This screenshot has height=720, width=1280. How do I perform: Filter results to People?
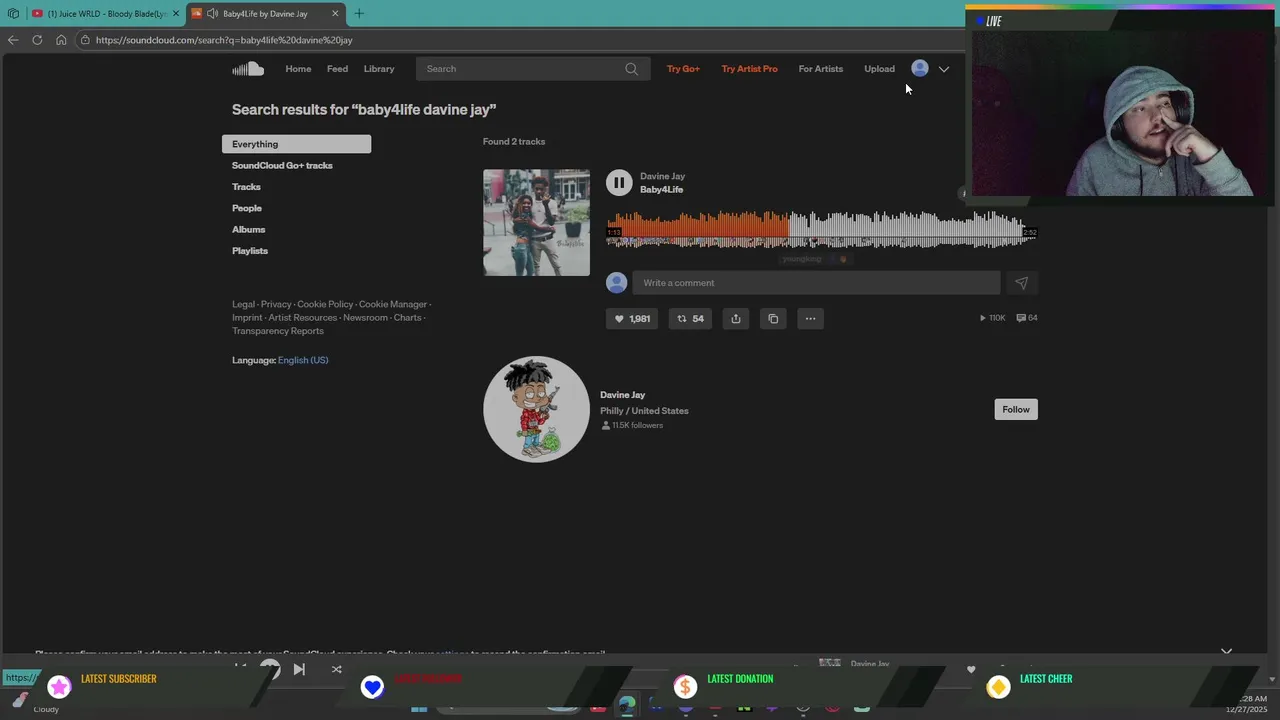[247, 208]
